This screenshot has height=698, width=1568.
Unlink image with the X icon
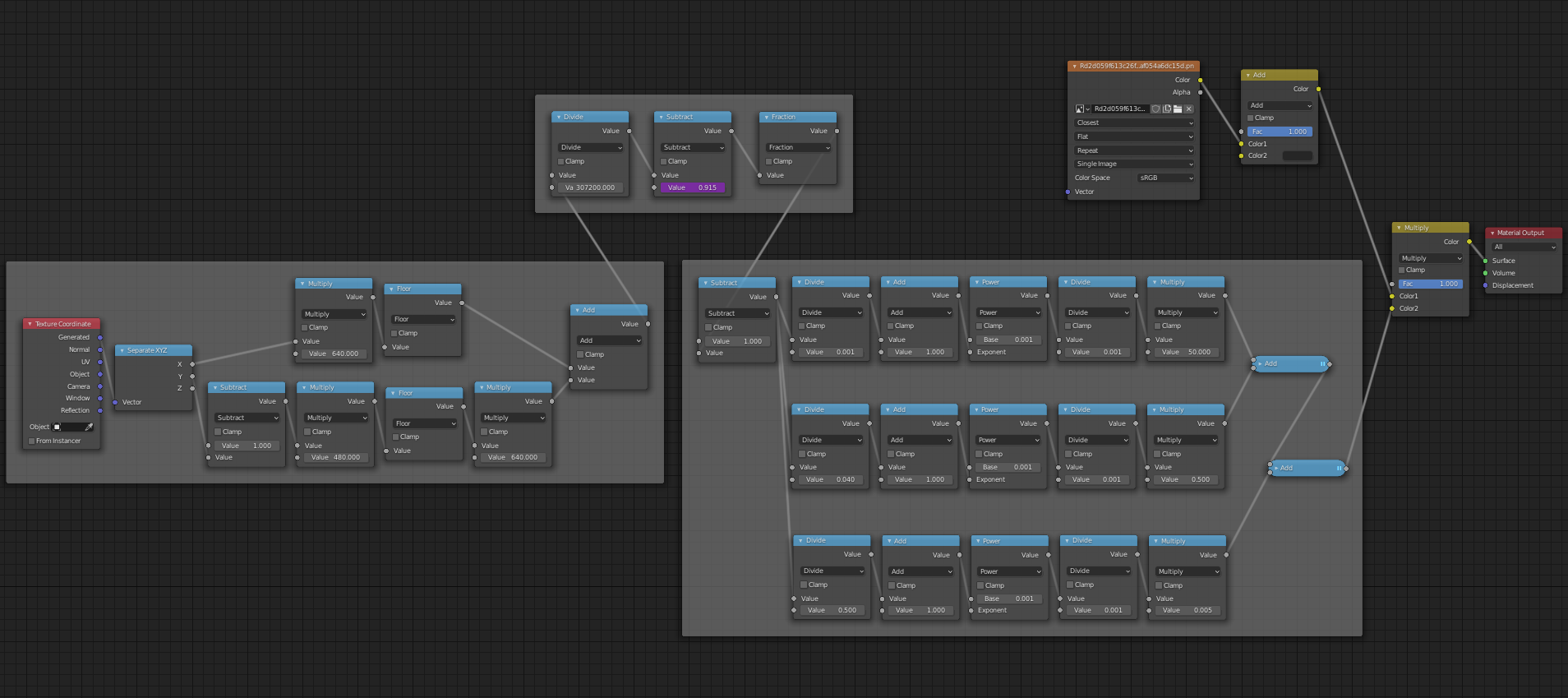pos(1188,109)
